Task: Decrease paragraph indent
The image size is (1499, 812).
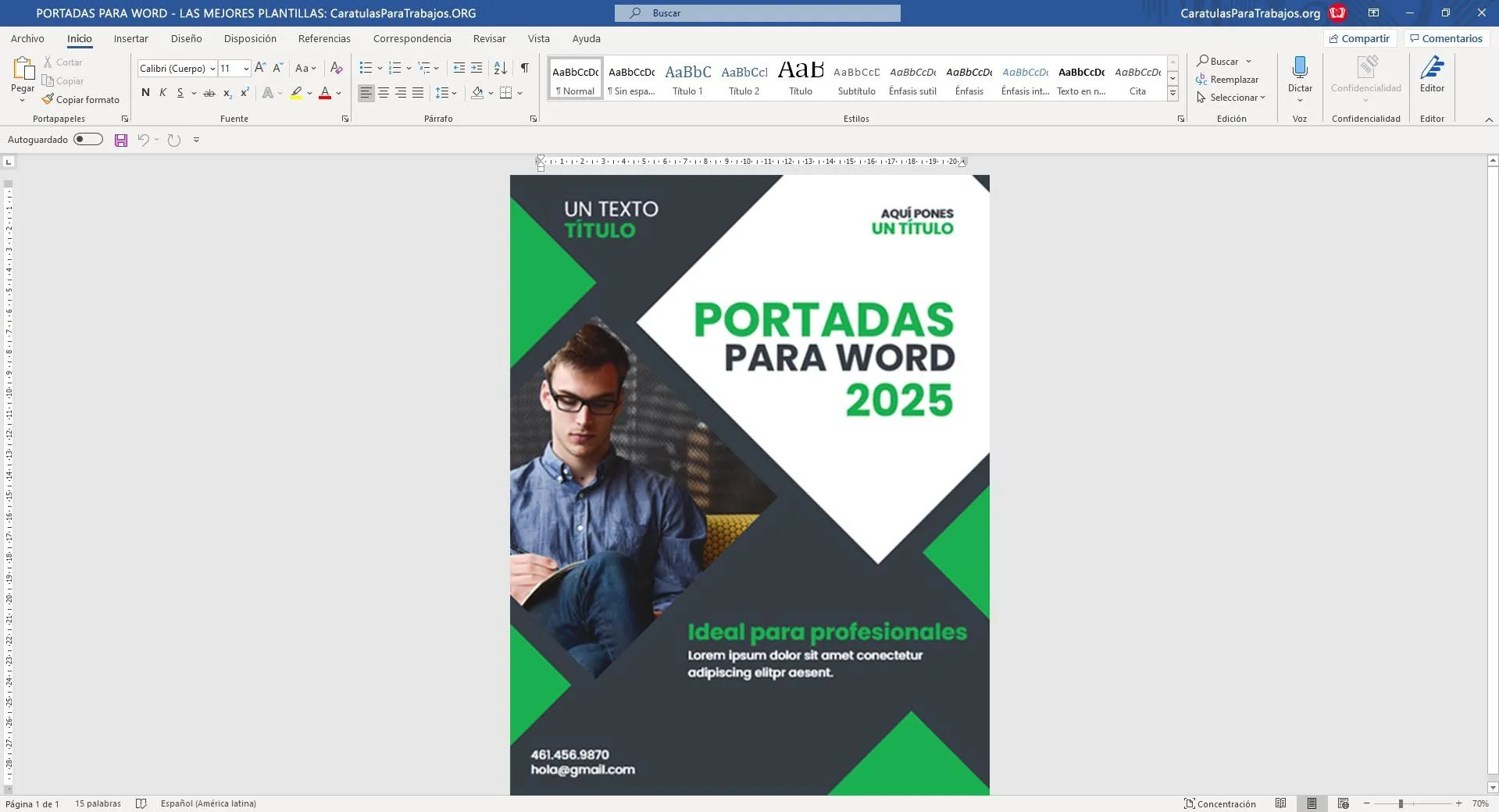Action: click(459, 68)
